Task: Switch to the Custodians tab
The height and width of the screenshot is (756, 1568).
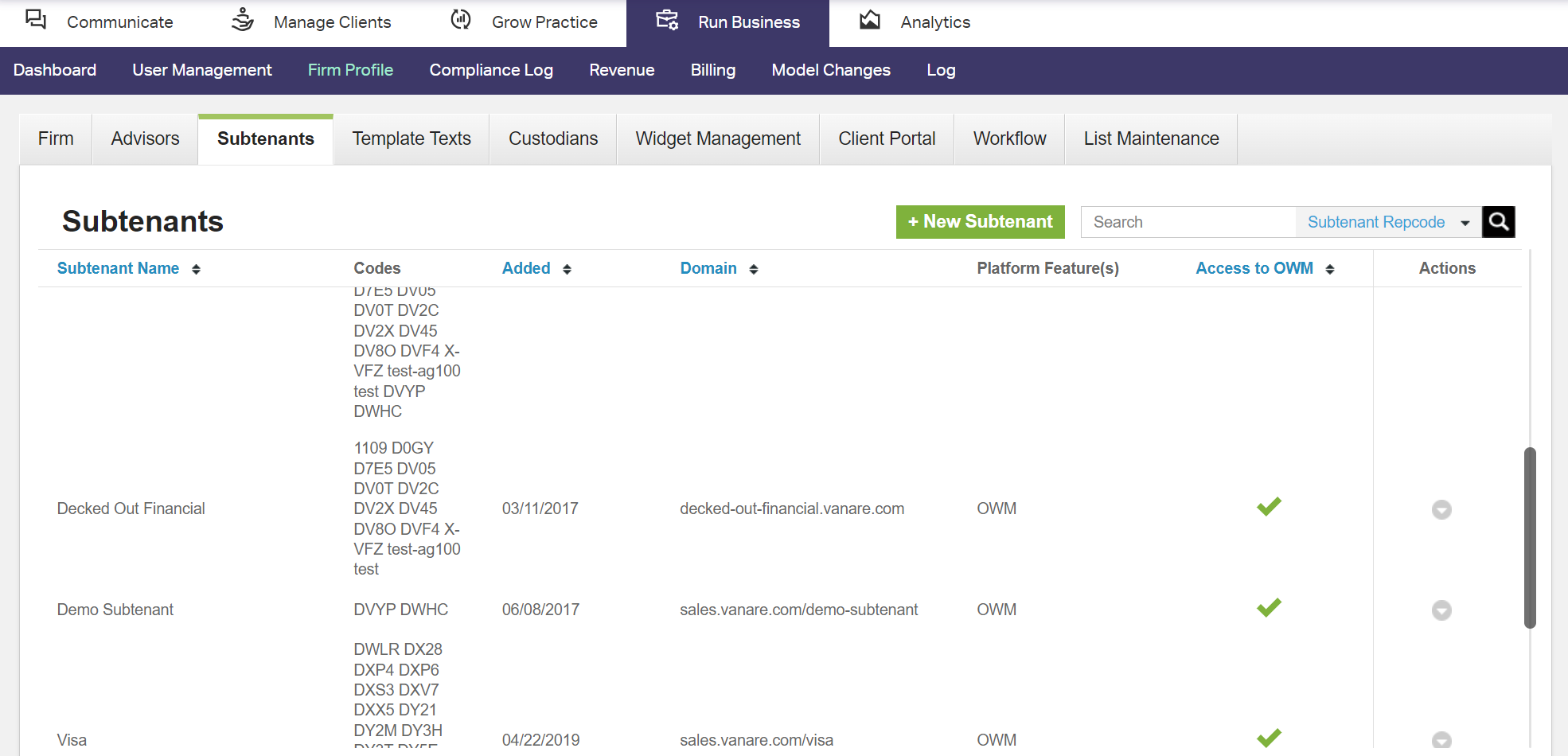Action: pos(553,139)
